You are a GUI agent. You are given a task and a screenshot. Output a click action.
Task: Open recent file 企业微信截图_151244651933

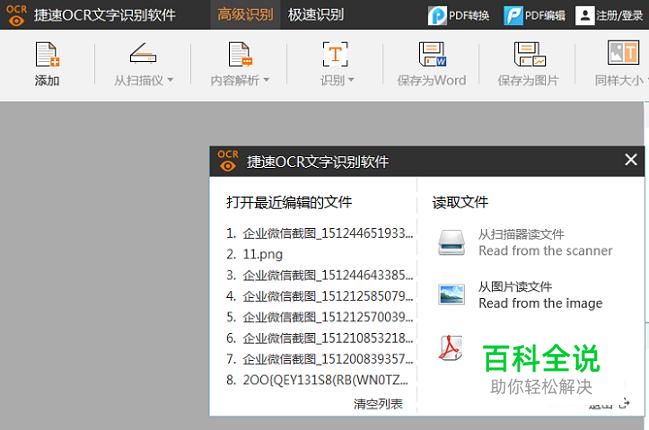pyautogui.click(x=320, y=233)
